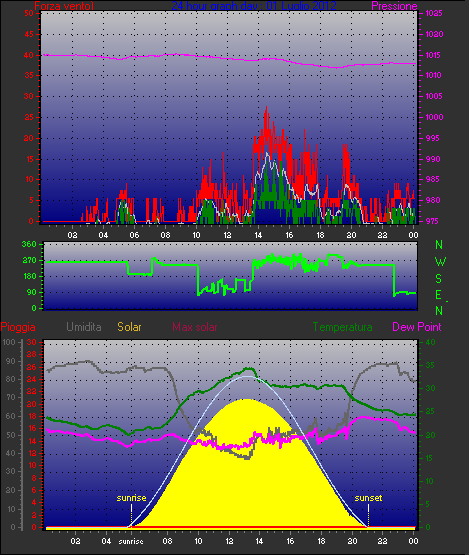Click gray "100" on humidity axis
Viewport: 469px width, 555px height.
click(x=9, y=342)
